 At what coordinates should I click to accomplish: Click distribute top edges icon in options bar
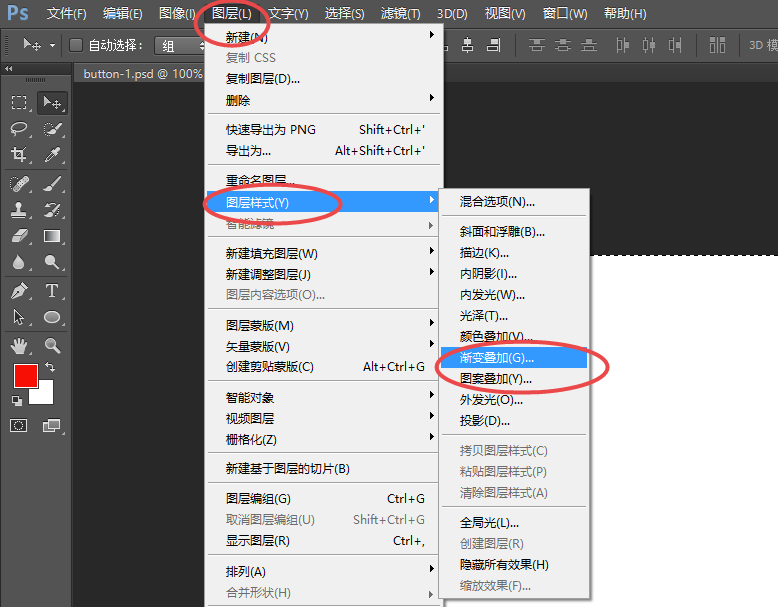tap(536, 45)
